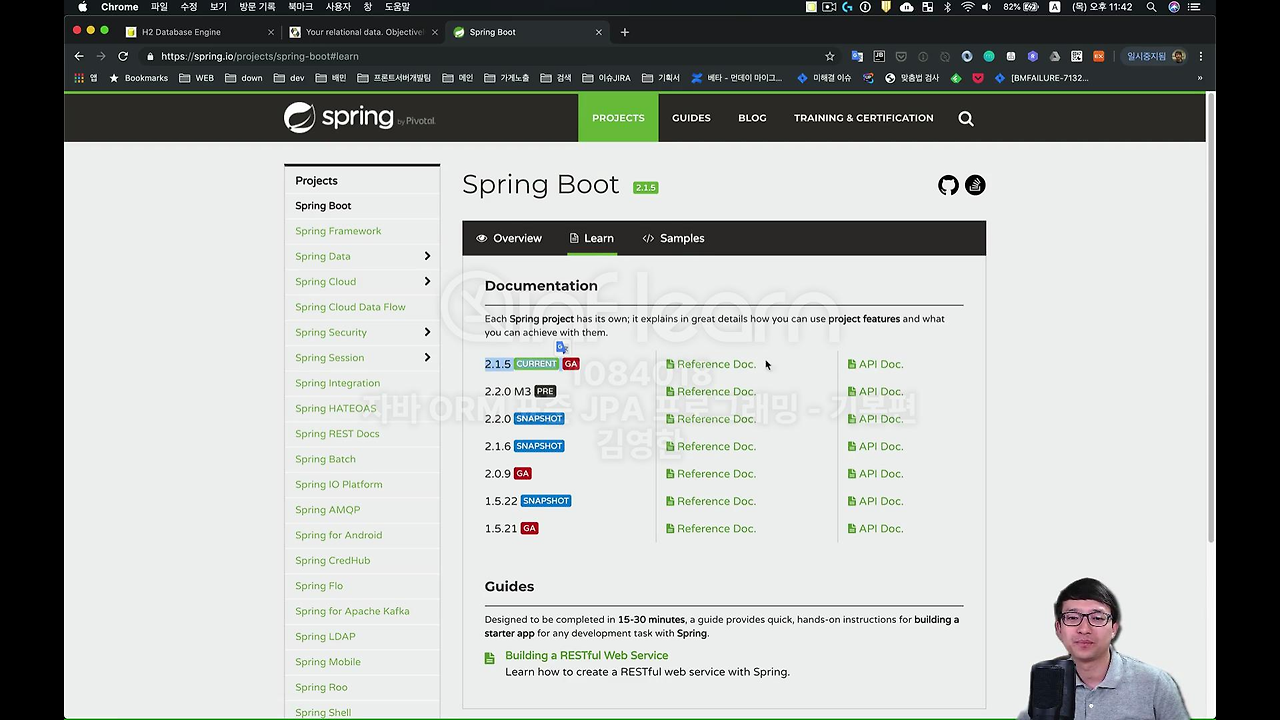1280x720 pixels.
Task: Select the Overview tab
Action: click(508, 238)
